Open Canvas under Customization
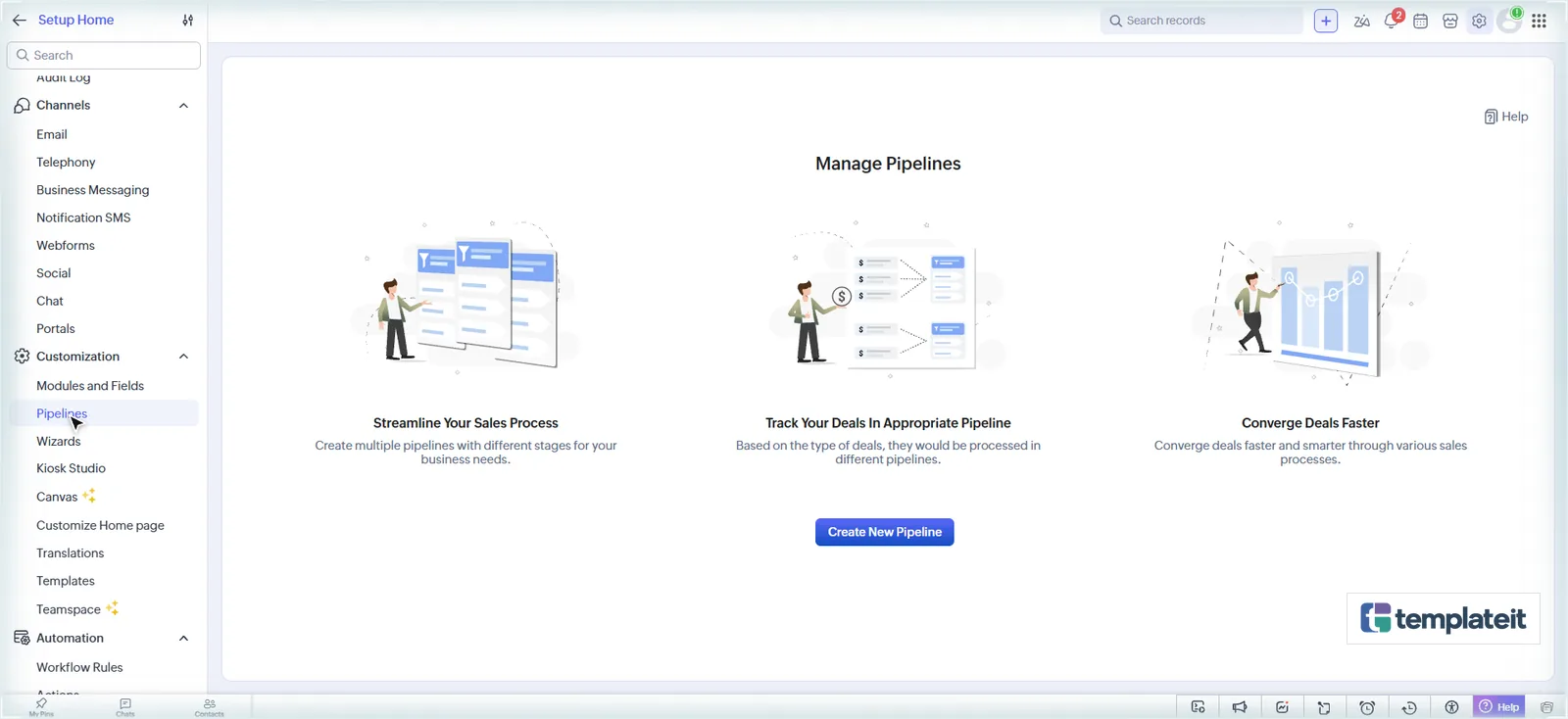1568x719 pixels. click(x=57, y=497)
